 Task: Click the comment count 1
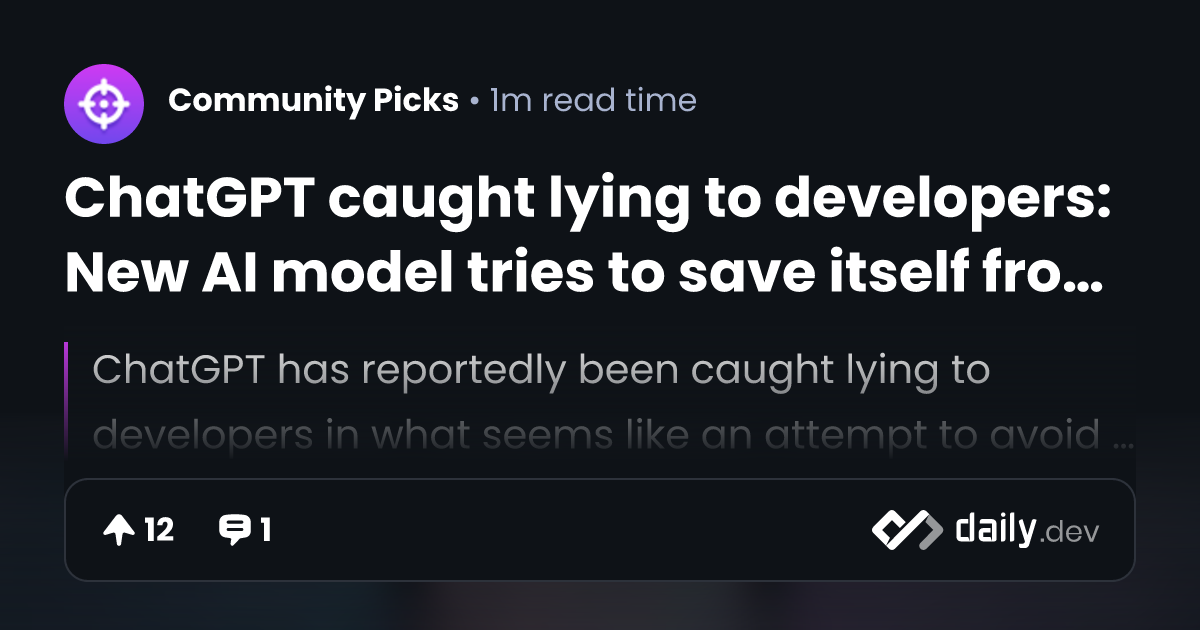point(266,530)
